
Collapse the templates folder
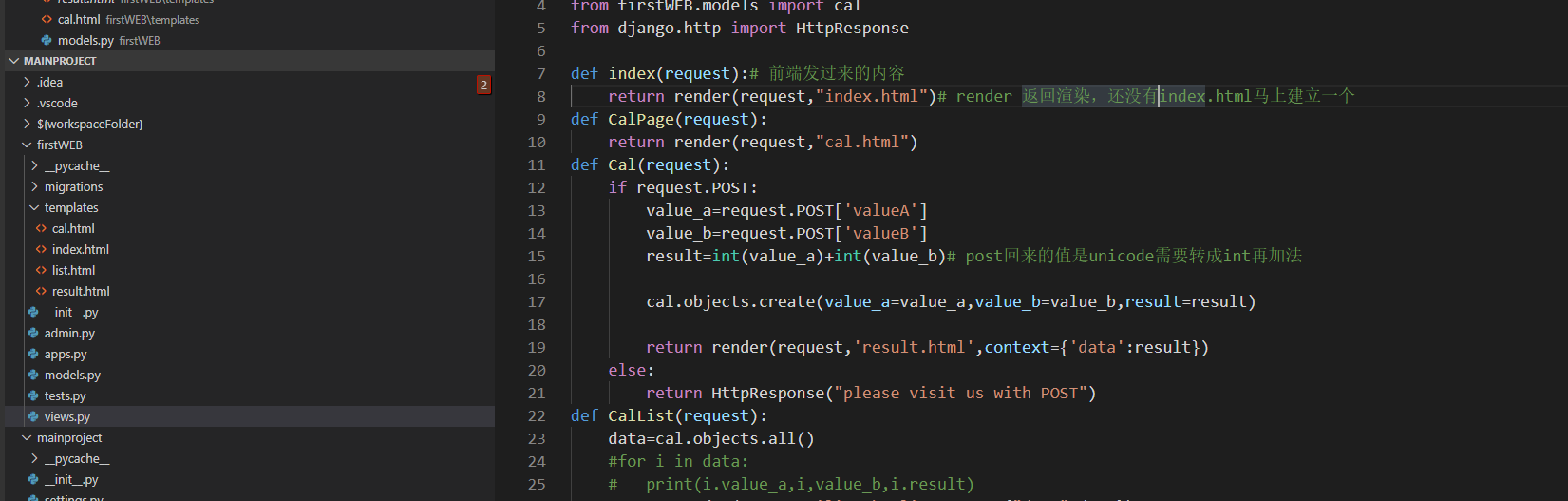coord(249,208)
